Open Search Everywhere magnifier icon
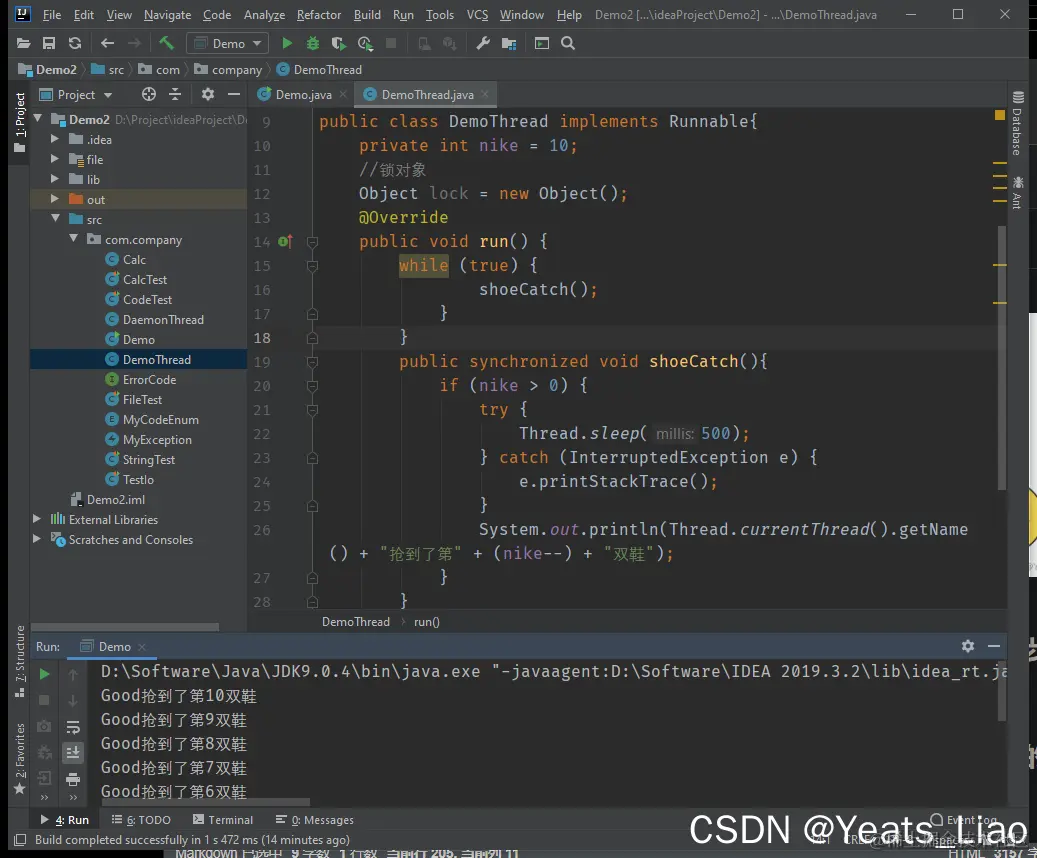Image resolution: width=1037 pixels, height=858 pixels. tap(568, 44)
